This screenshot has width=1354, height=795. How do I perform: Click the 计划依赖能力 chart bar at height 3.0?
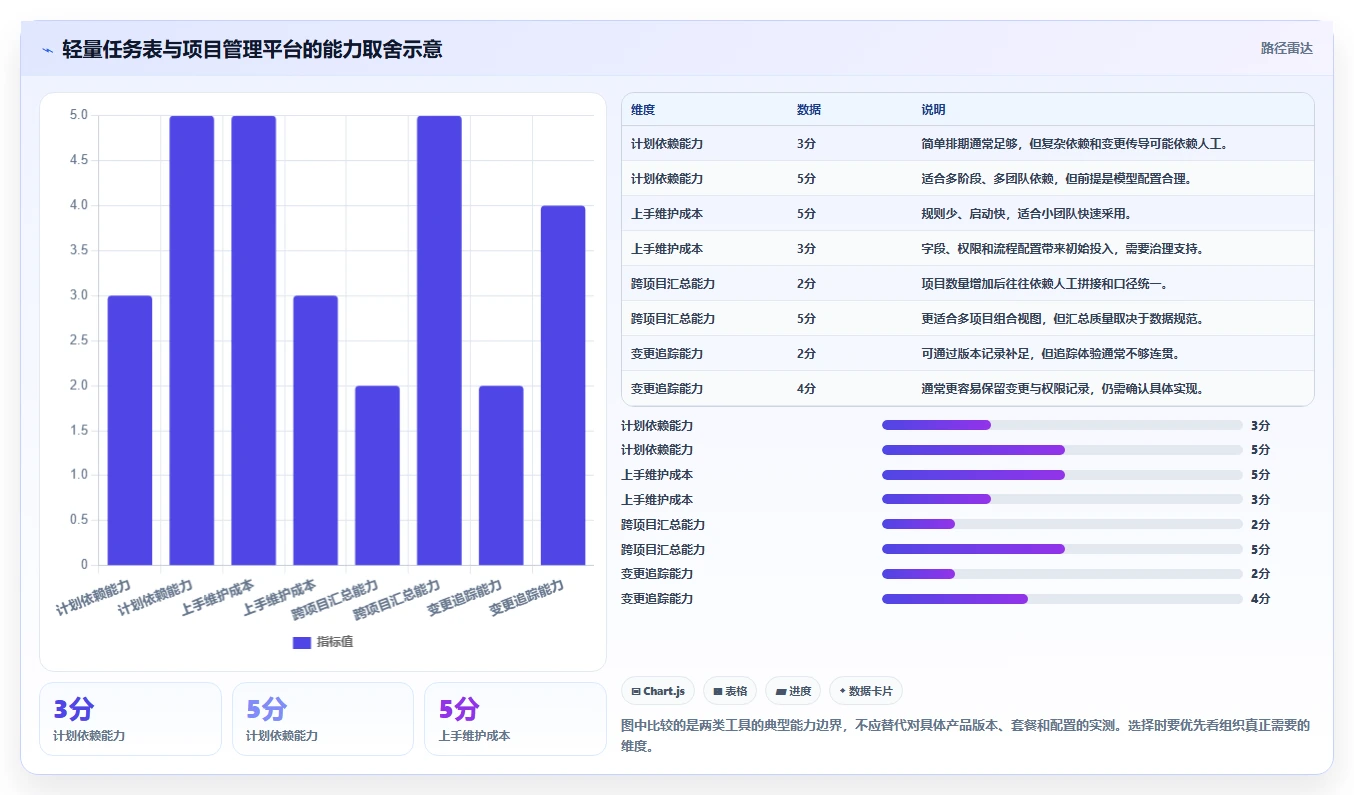(130, 430)
